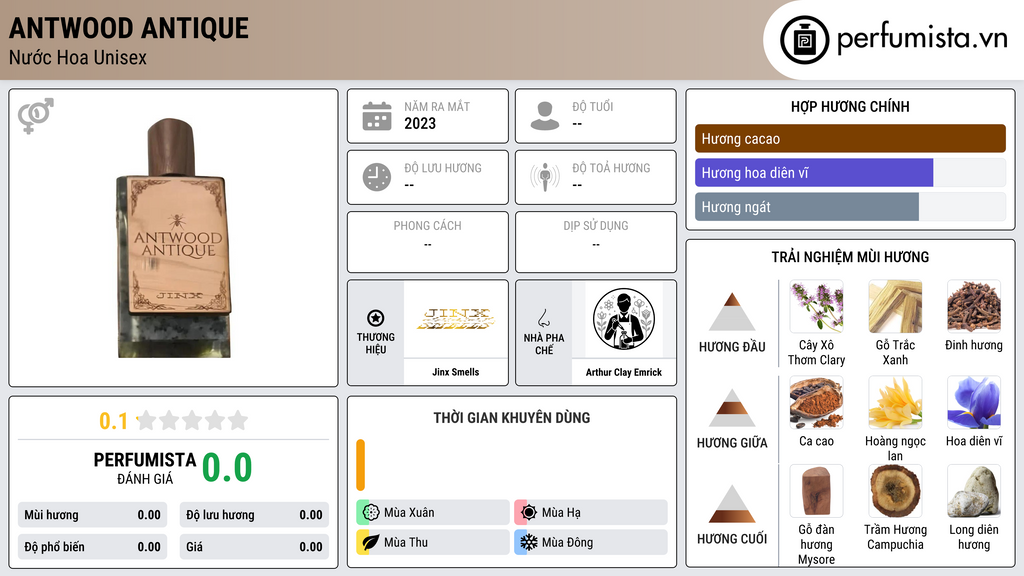Click the sillage icon for Độ toả hương
Image resolution: width=1024 pixels, height=576 pixels.
(545, 177)
